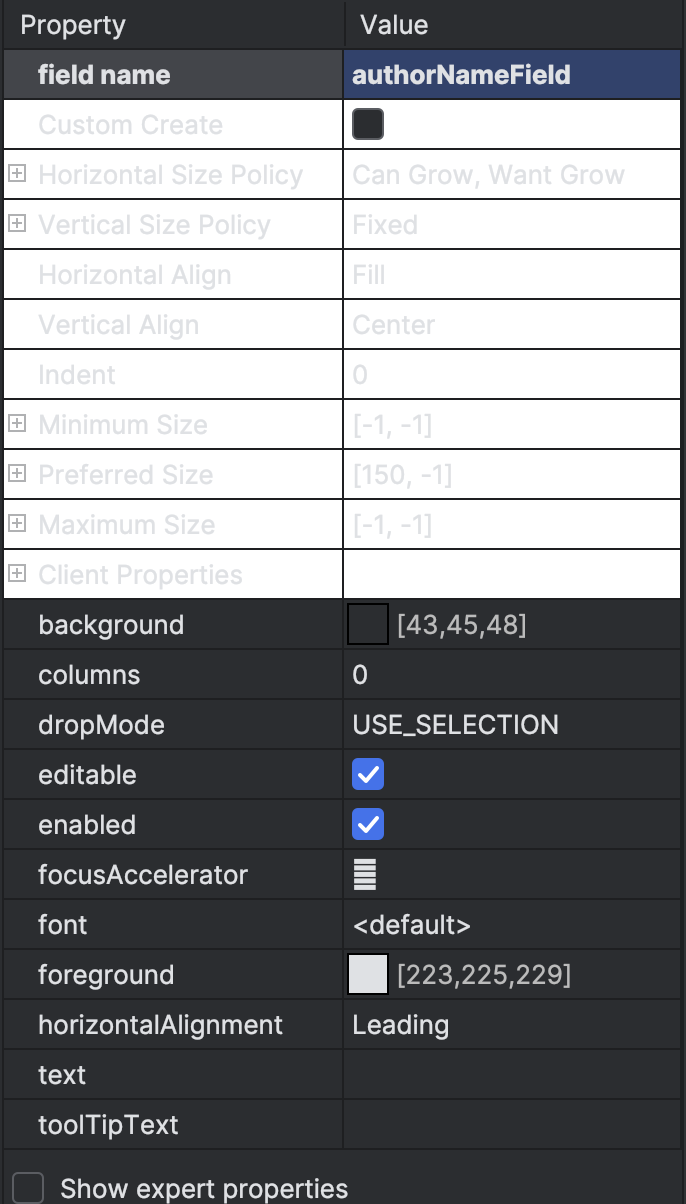Viewport: 686px width, 1204px height.
Task: Open the dropMode USE_SELECTION value
Action: [455, 724]
